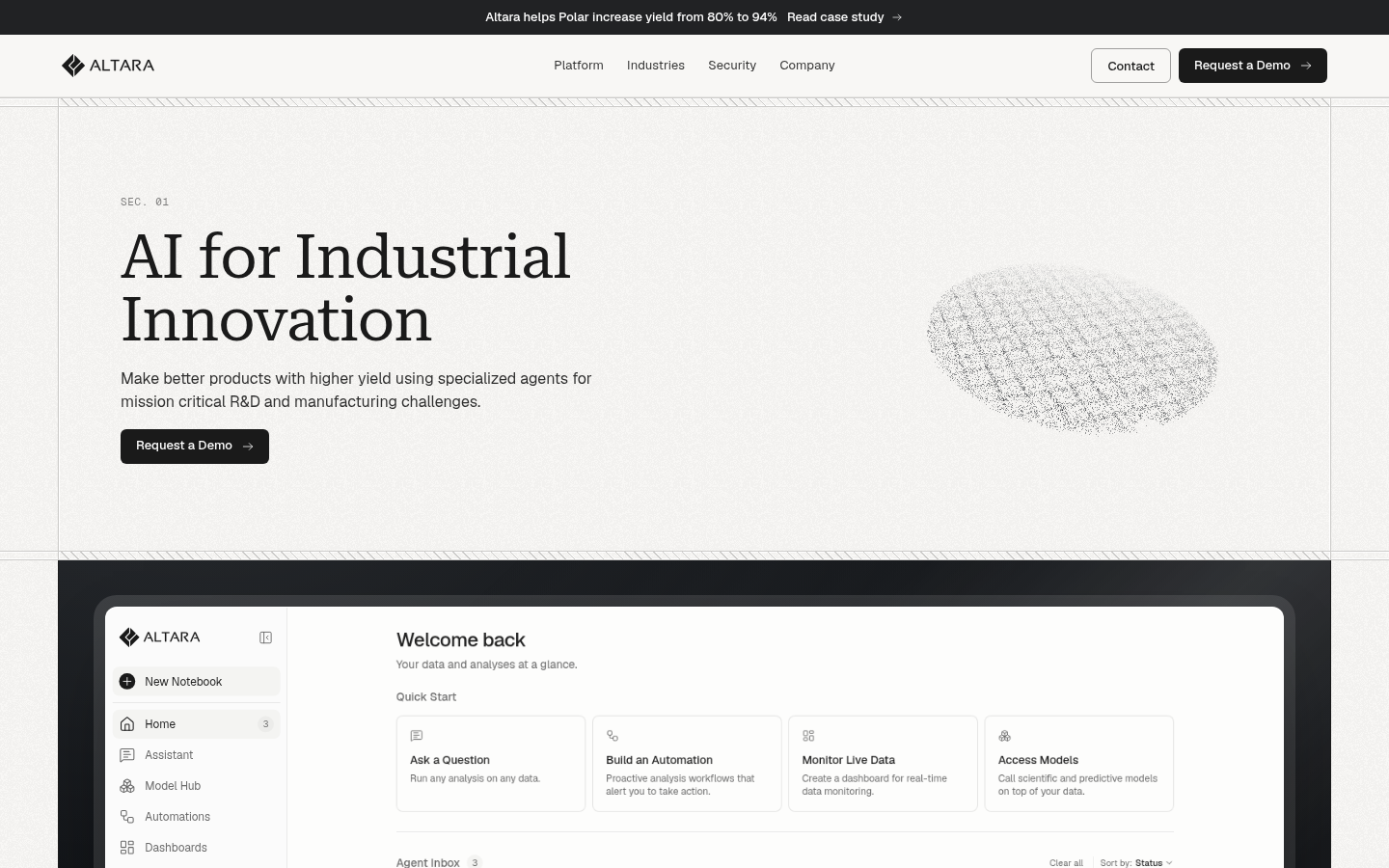Click Clear all in Agent Inbox
Image resolution: width=1389 pixels, height=868 pixels.
coord(1066,863)
